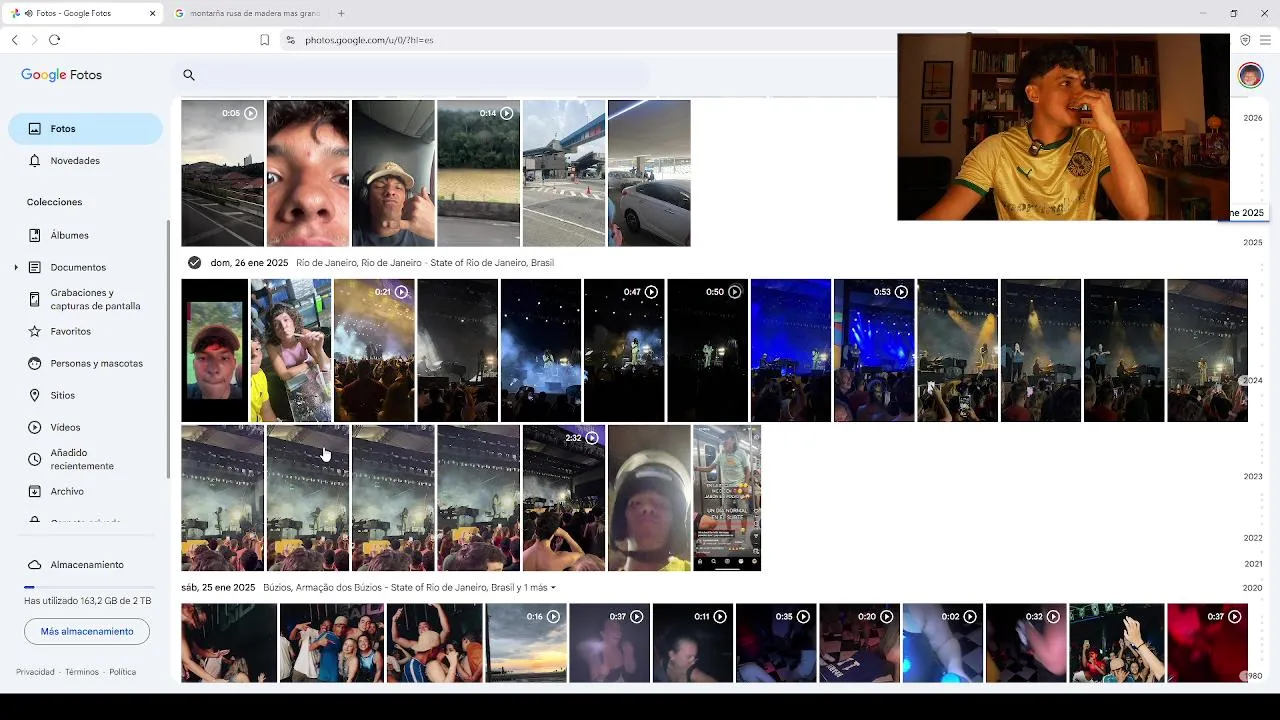Close the Fotos - Google Fotos tab
The image size is (1280, 720).
tap(152, 13)
